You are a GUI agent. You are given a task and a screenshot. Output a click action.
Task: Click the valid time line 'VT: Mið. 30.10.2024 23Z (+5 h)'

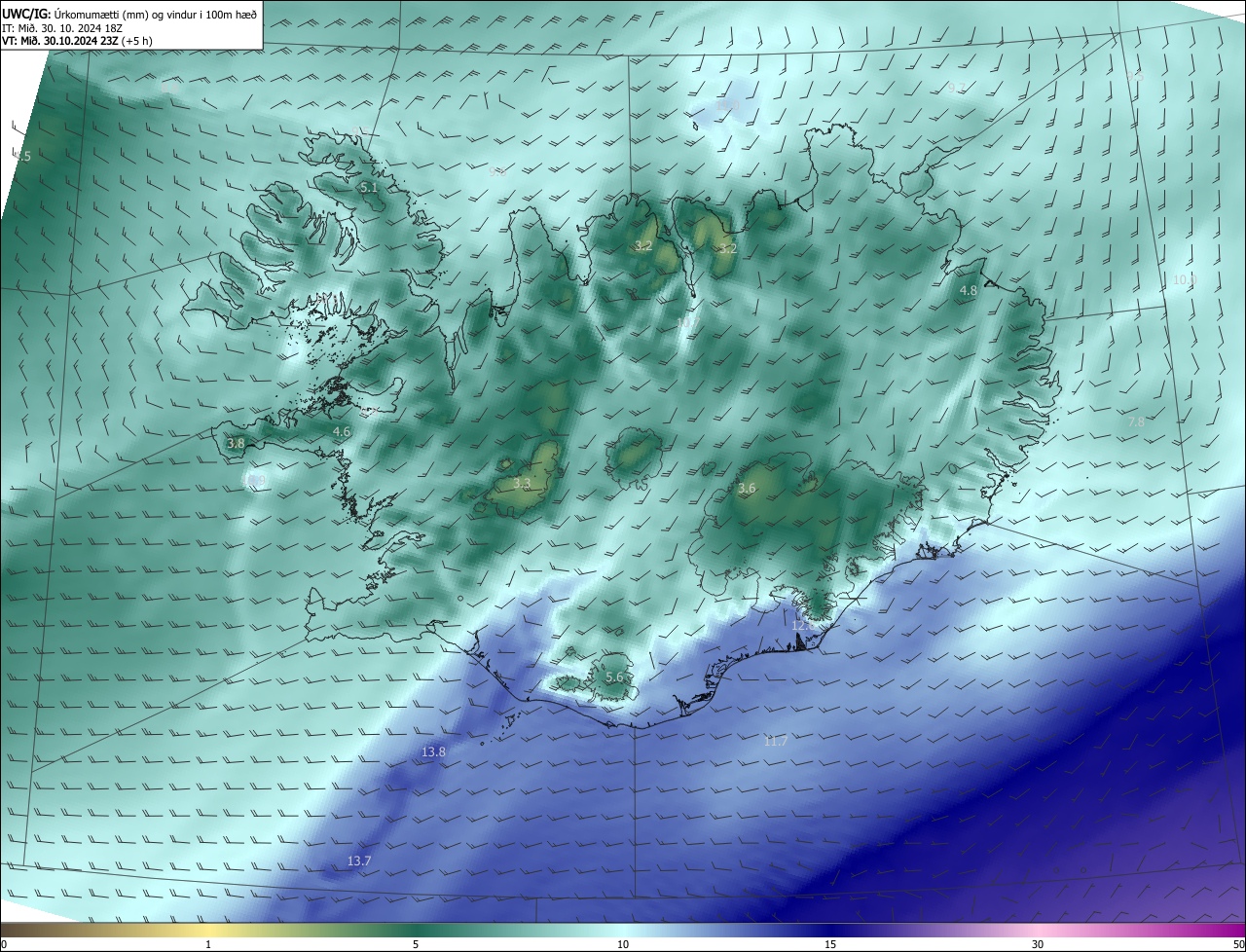click(x=77, y=41)
